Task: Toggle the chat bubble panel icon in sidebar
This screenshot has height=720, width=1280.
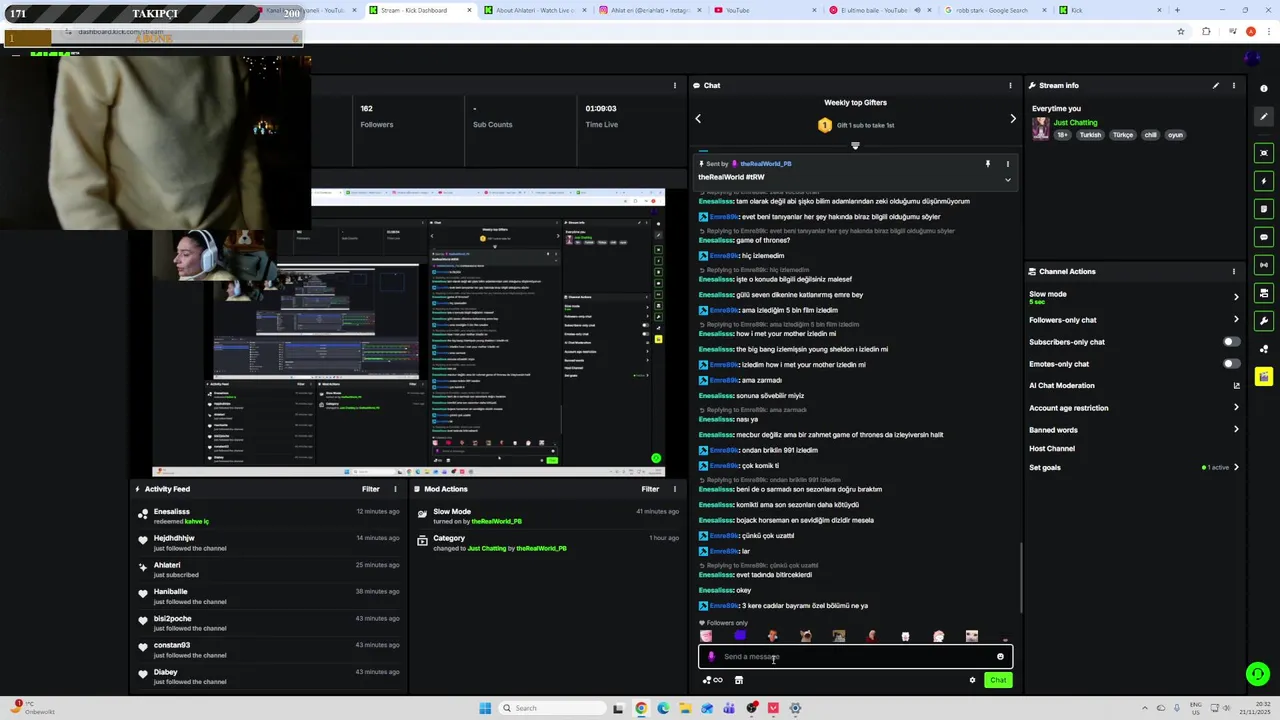Action: [1264, 237]
